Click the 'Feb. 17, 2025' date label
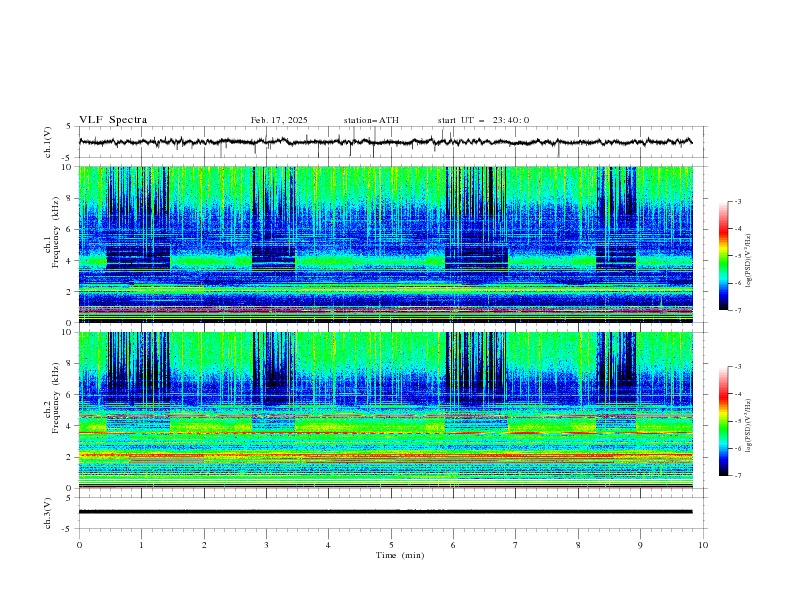The image size is (792, 612). click(279, 120)
